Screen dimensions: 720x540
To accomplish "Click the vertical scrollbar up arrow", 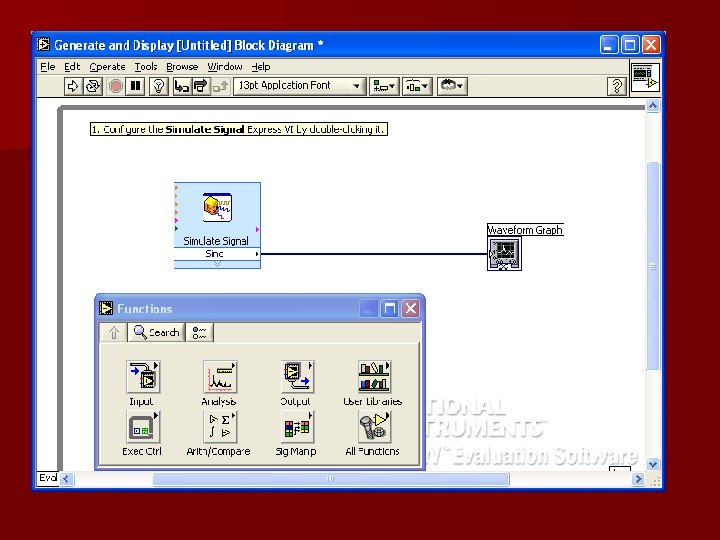I will point(653,106).
